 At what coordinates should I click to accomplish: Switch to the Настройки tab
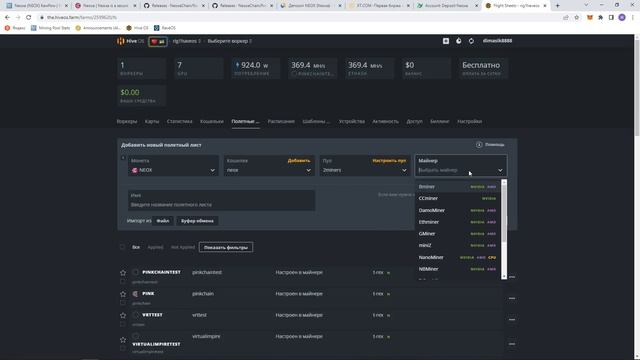(x=469, y=121)
